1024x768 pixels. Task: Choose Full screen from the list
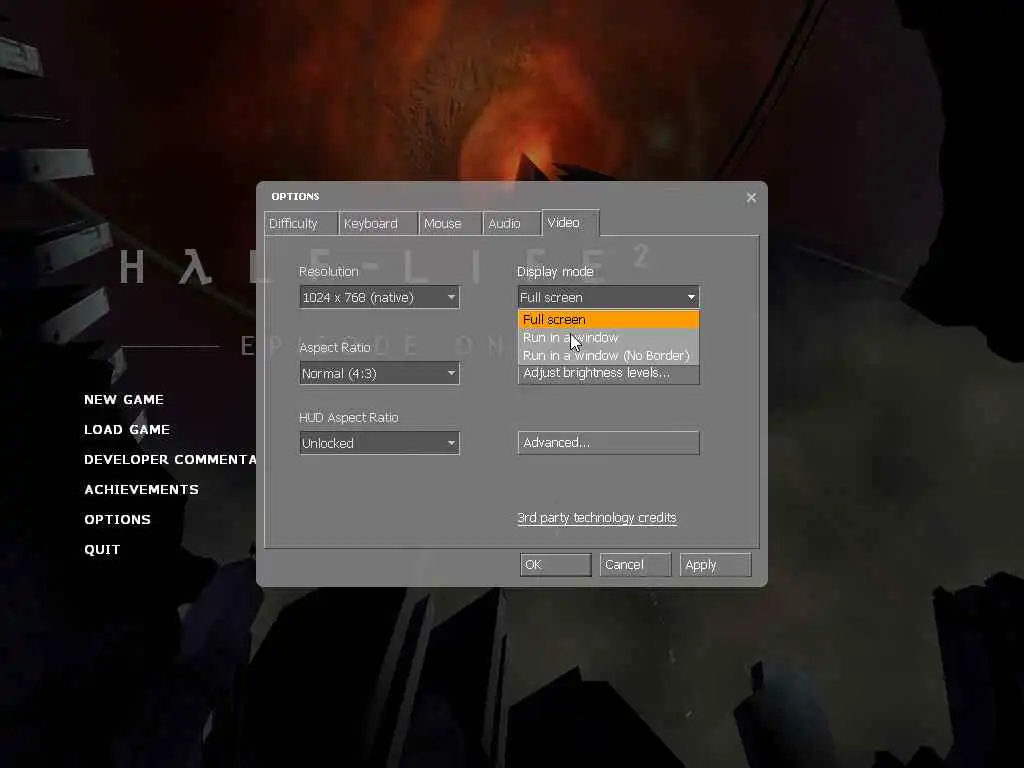point(608,319)
